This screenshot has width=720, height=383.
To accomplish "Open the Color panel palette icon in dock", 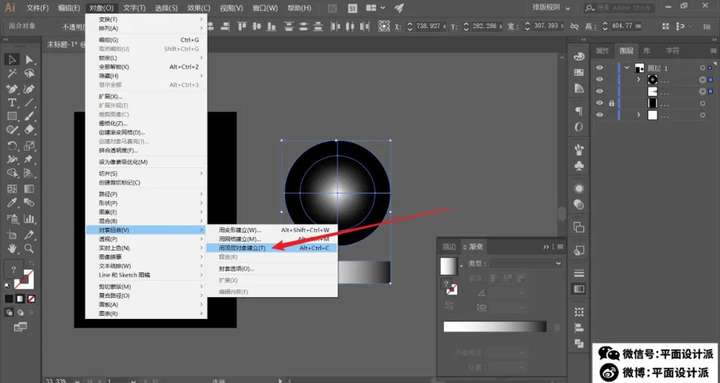I will (579, 56).
